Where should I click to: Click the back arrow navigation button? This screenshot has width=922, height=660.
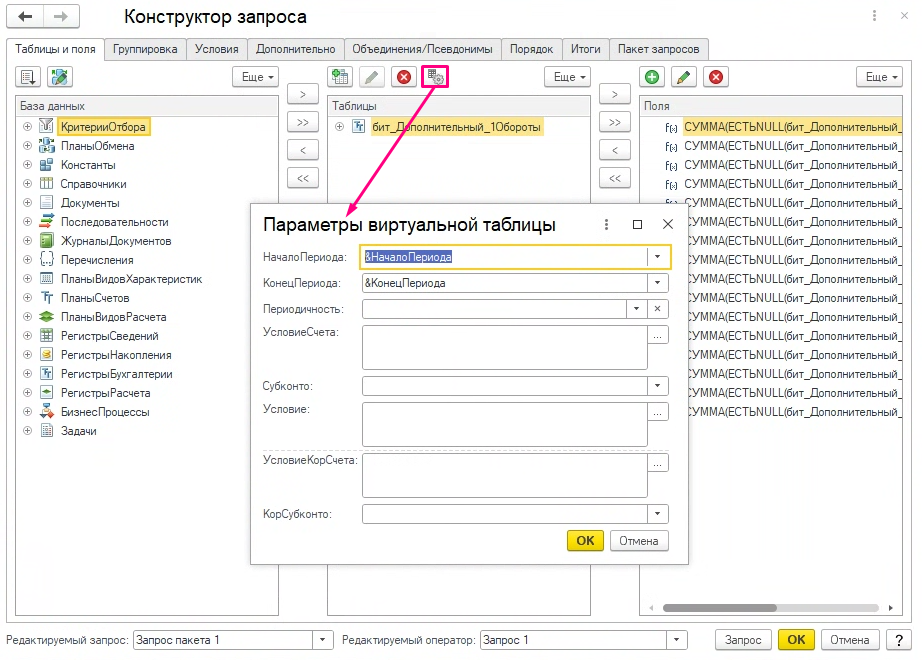(26, 17)
